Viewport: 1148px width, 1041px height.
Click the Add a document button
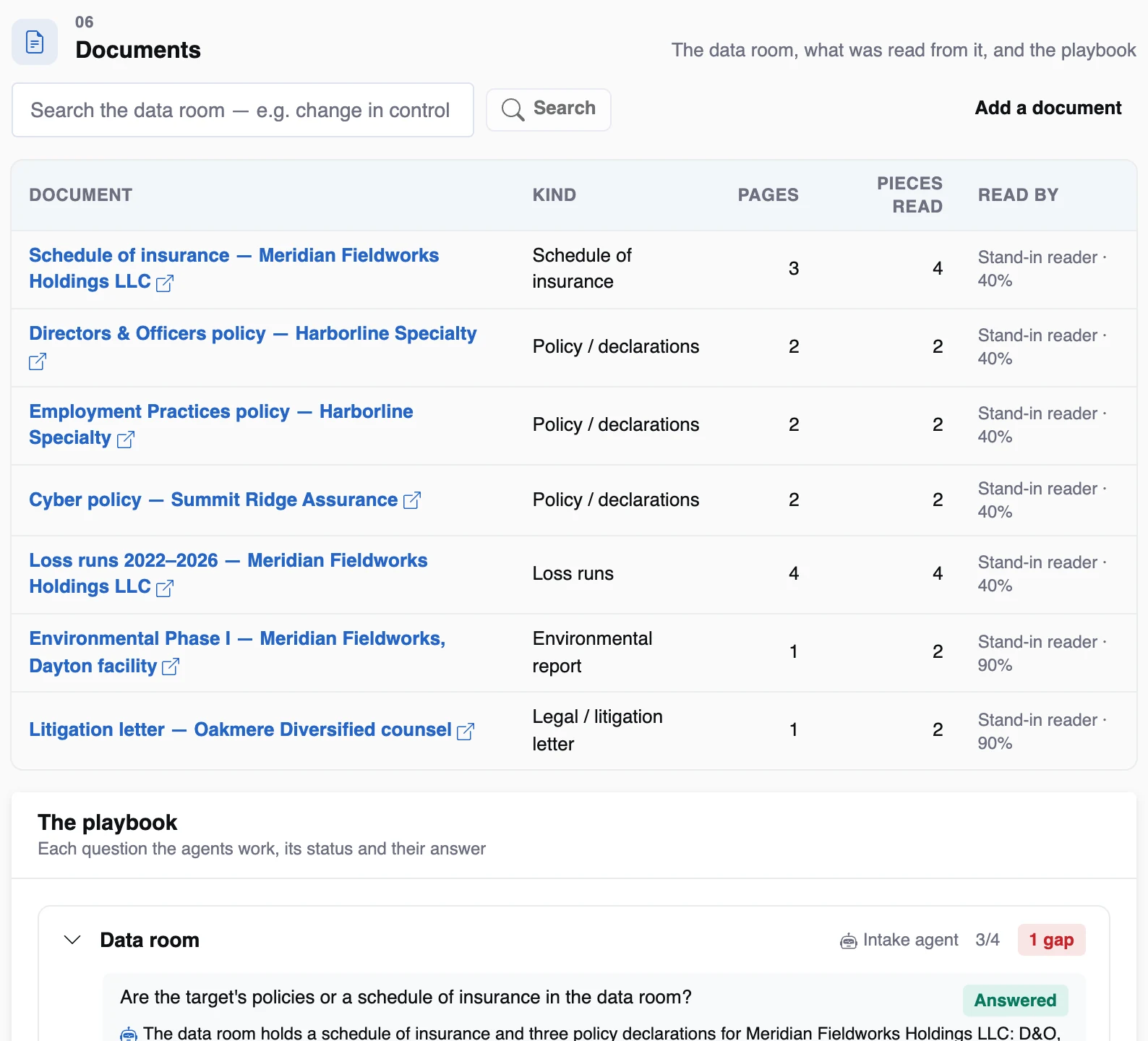point(1048,108)
